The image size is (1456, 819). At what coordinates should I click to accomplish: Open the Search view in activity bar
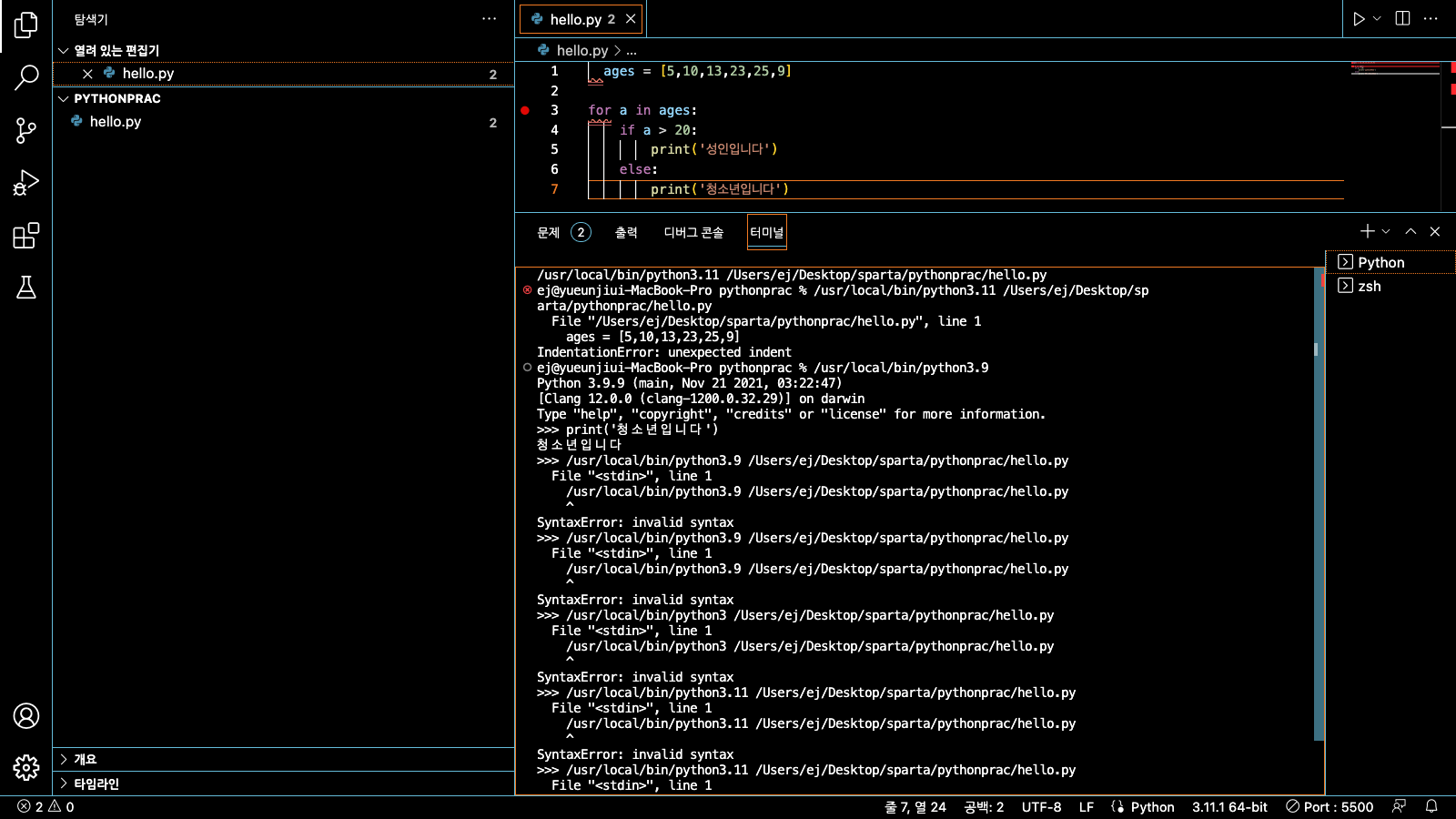coord(26,77)
